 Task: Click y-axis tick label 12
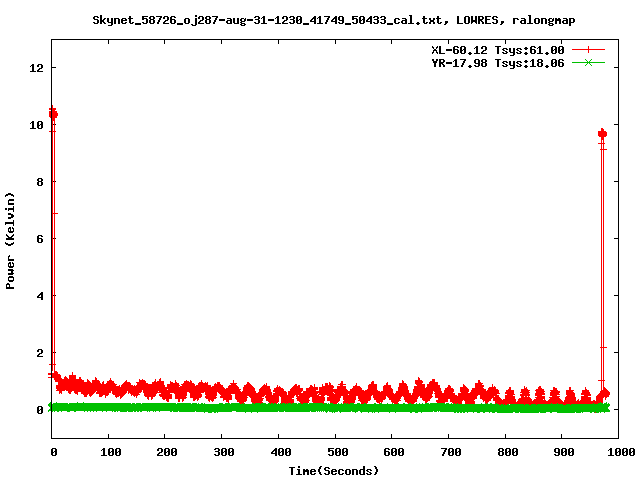pyautogui.click(x=36, y=68)
